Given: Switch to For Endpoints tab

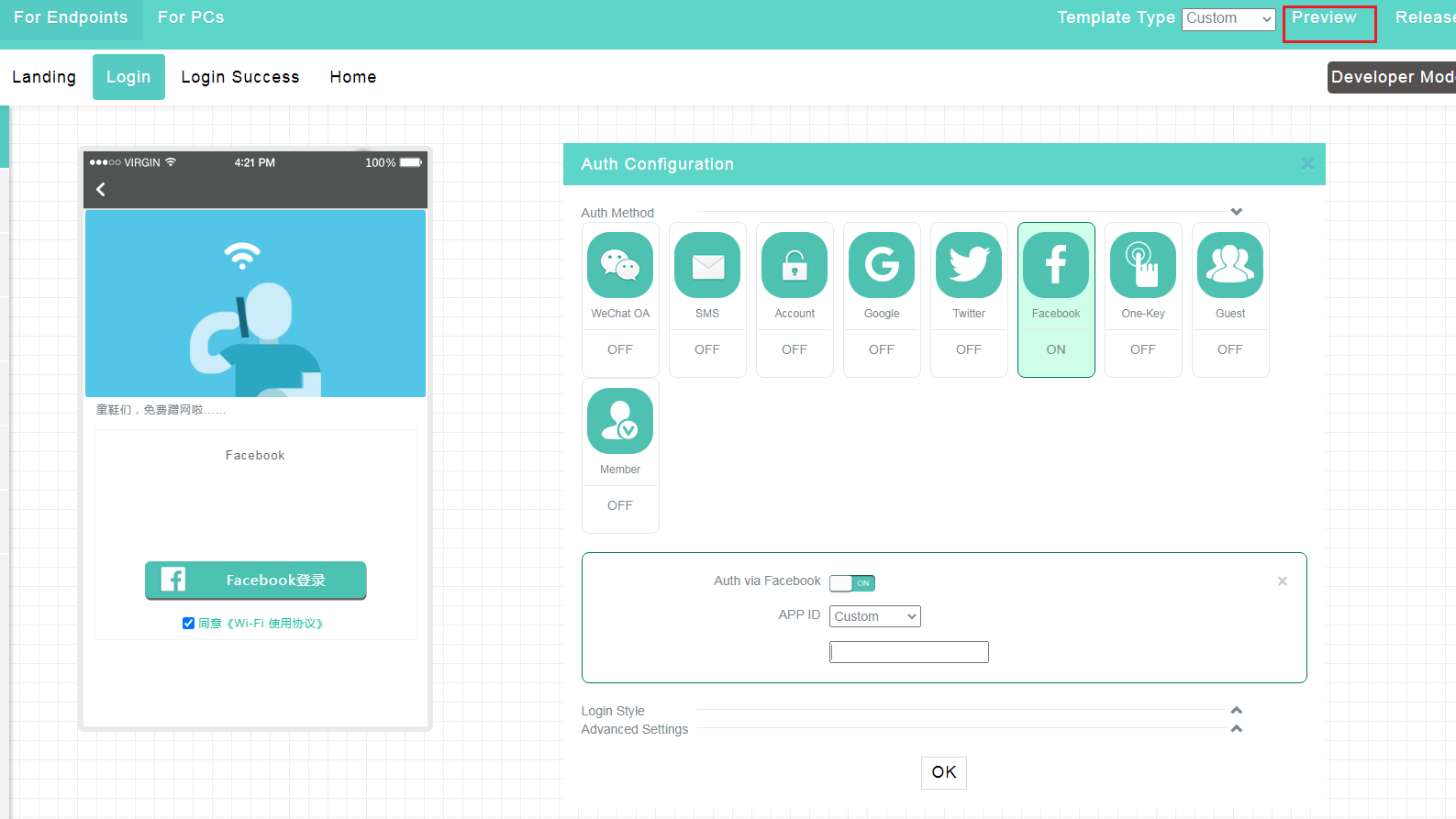Looking at the screenshot, I should tap(71, 18).
